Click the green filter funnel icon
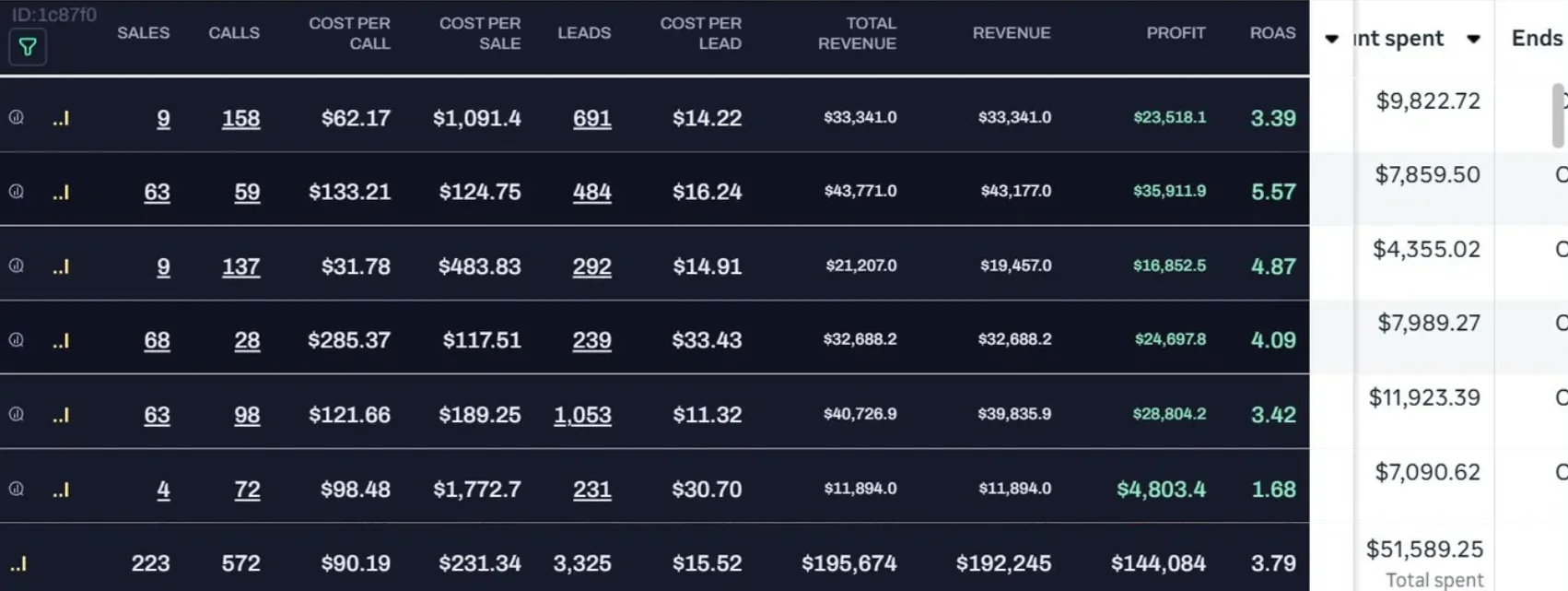Image resolution: width=1568 pixels, height=591 pixels. click(28, 47)
